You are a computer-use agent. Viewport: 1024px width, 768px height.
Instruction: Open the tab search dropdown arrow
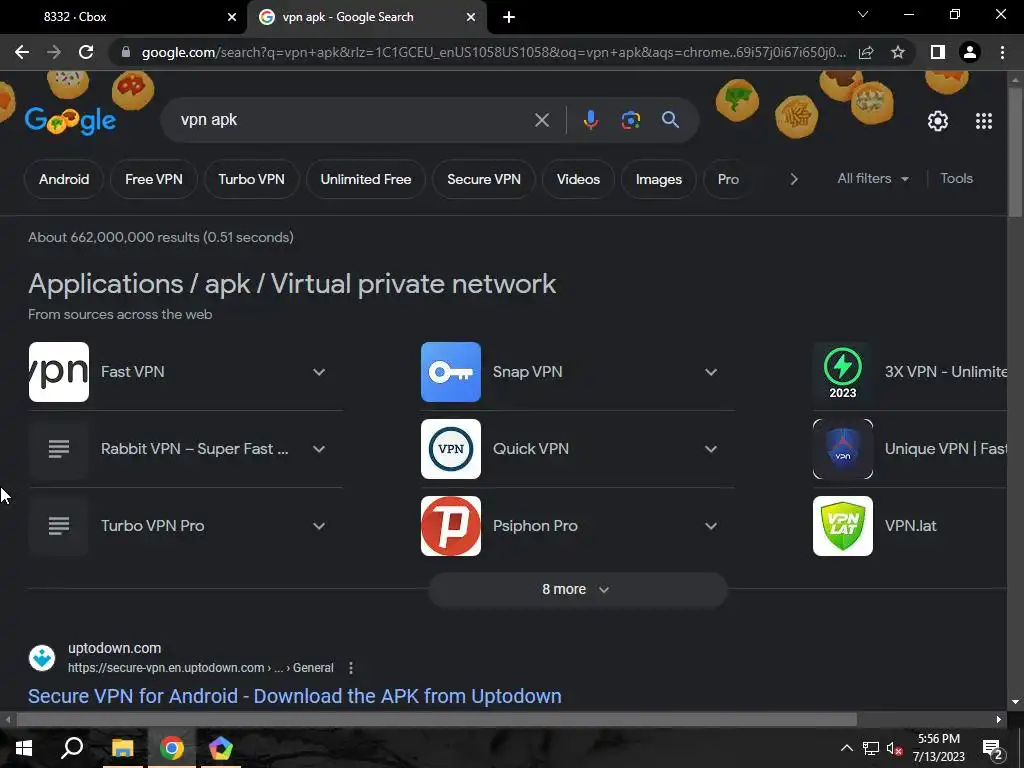point(863,14)
